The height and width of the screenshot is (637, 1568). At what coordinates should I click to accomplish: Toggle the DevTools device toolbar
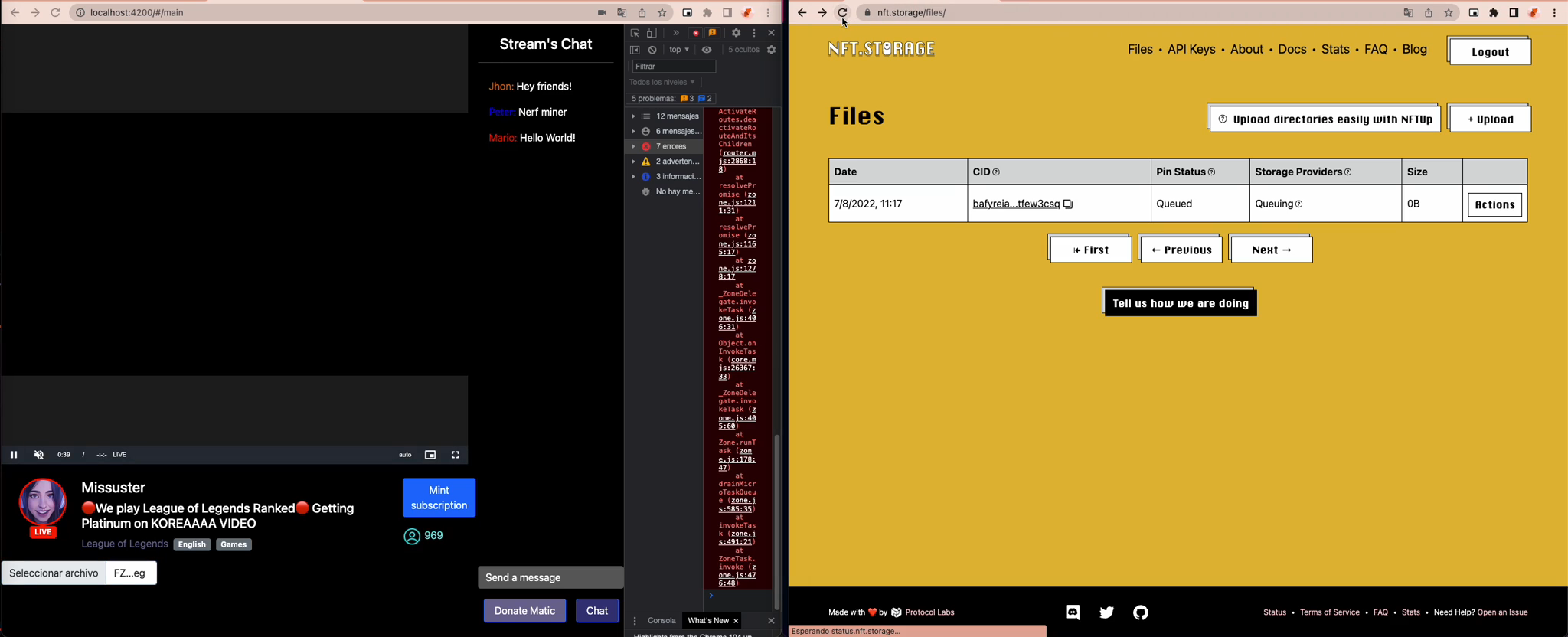[652, 33]
